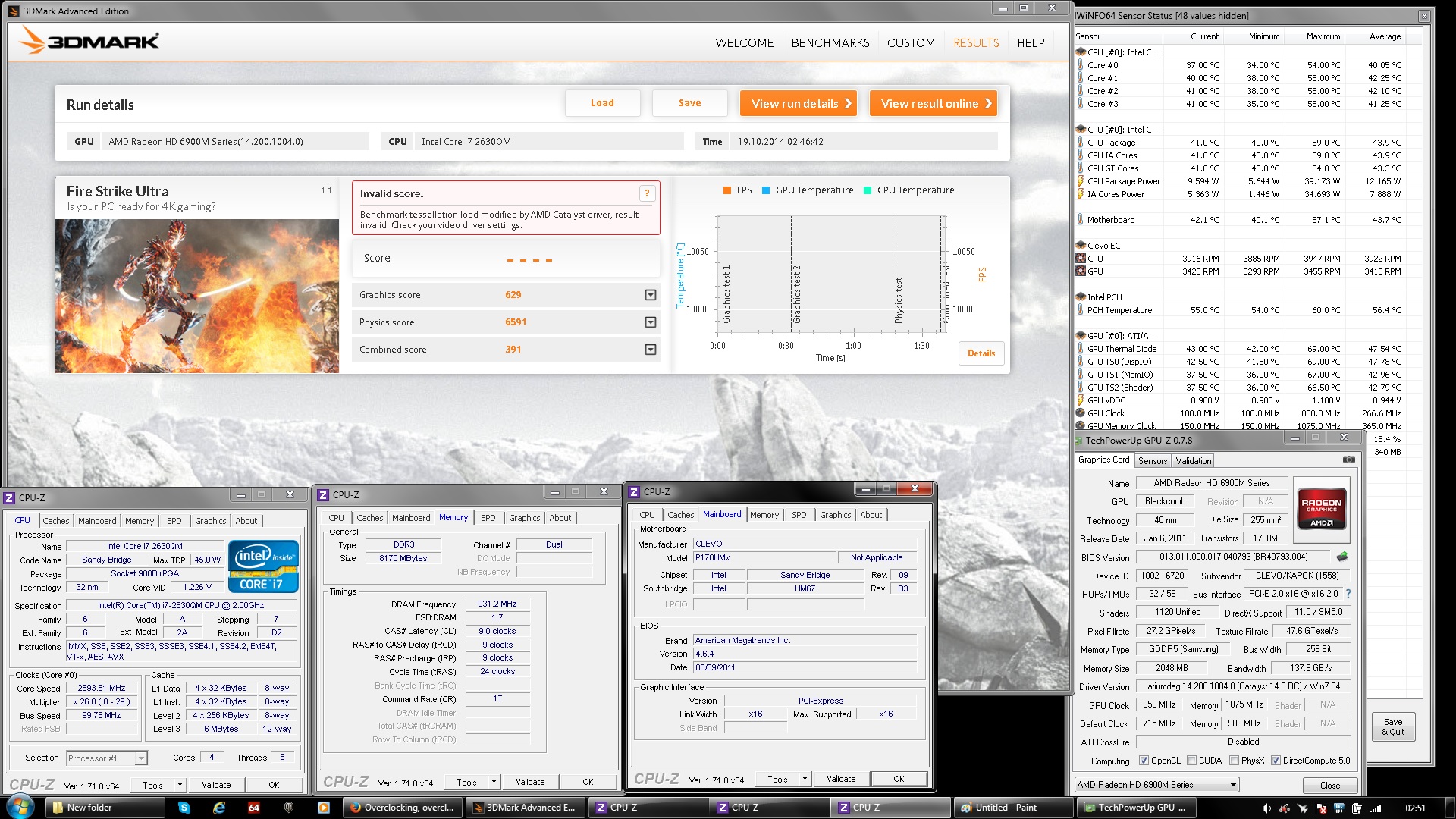Click the Intel PCH group icon in HWiNFO
1456x819 pixels.
point(1081,297)
